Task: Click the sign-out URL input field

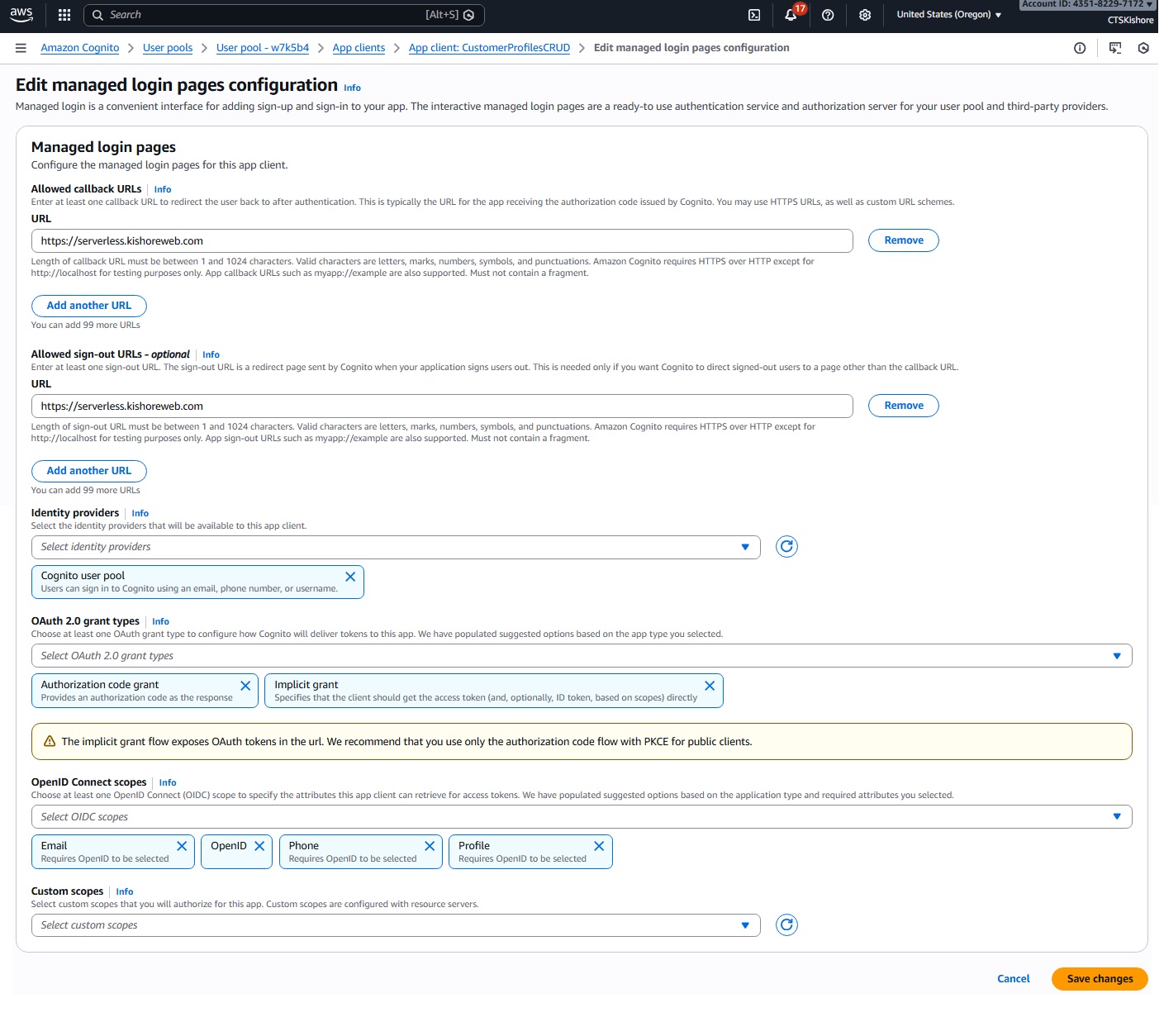Action: pos(442,406)
